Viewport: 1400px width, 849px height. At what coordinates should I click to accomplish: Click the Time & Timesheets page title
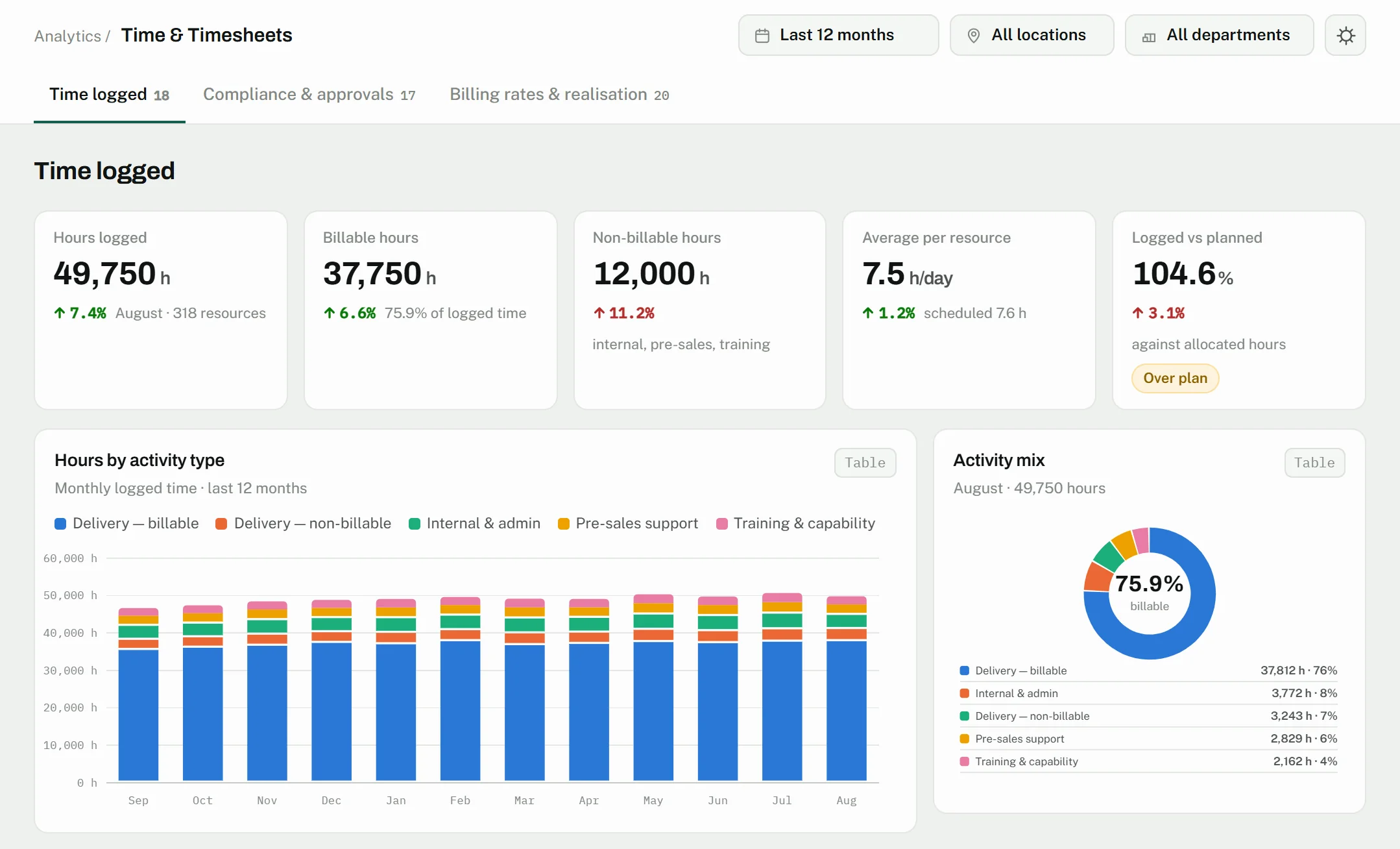coord(207,35)
